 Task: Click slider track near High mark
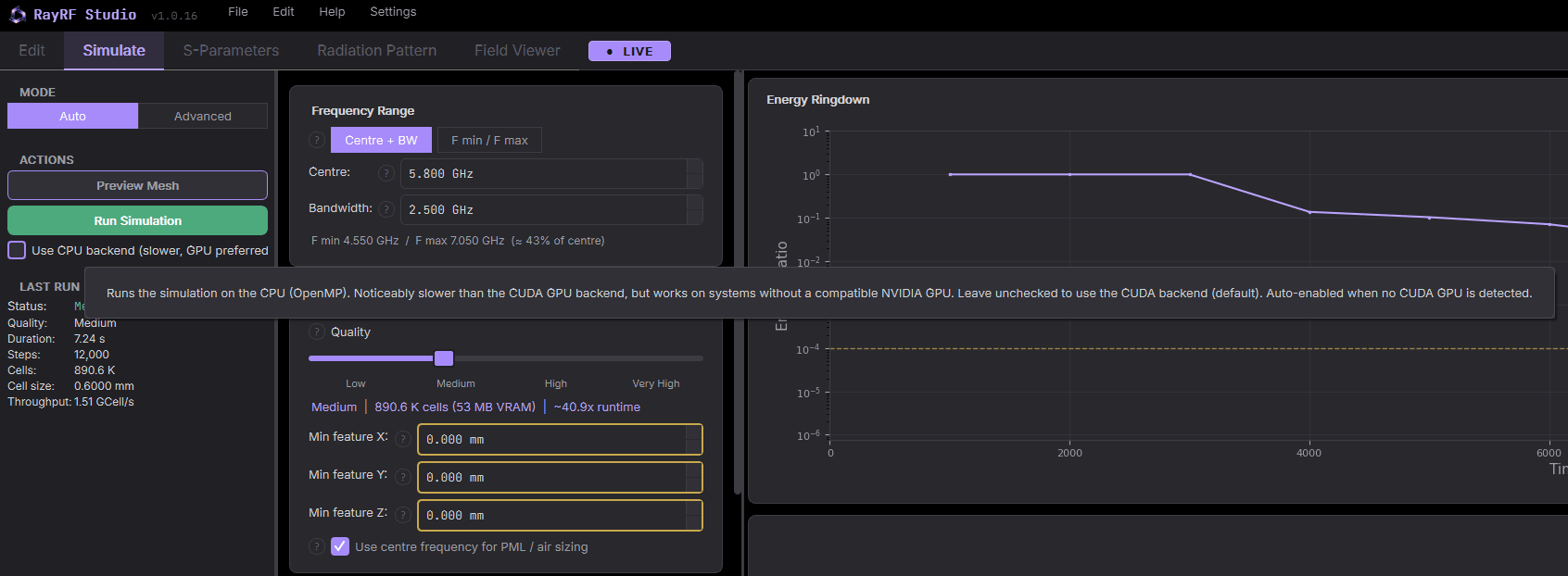pyautogui.click(x=556, y=358)
